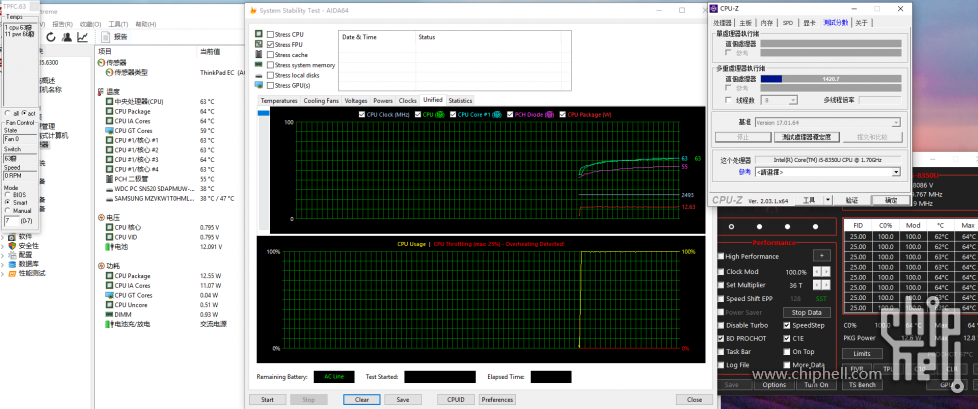Screen dimensions: 978x409
Task: Click the 电池 battery row icon
Action: coord(109,247)
